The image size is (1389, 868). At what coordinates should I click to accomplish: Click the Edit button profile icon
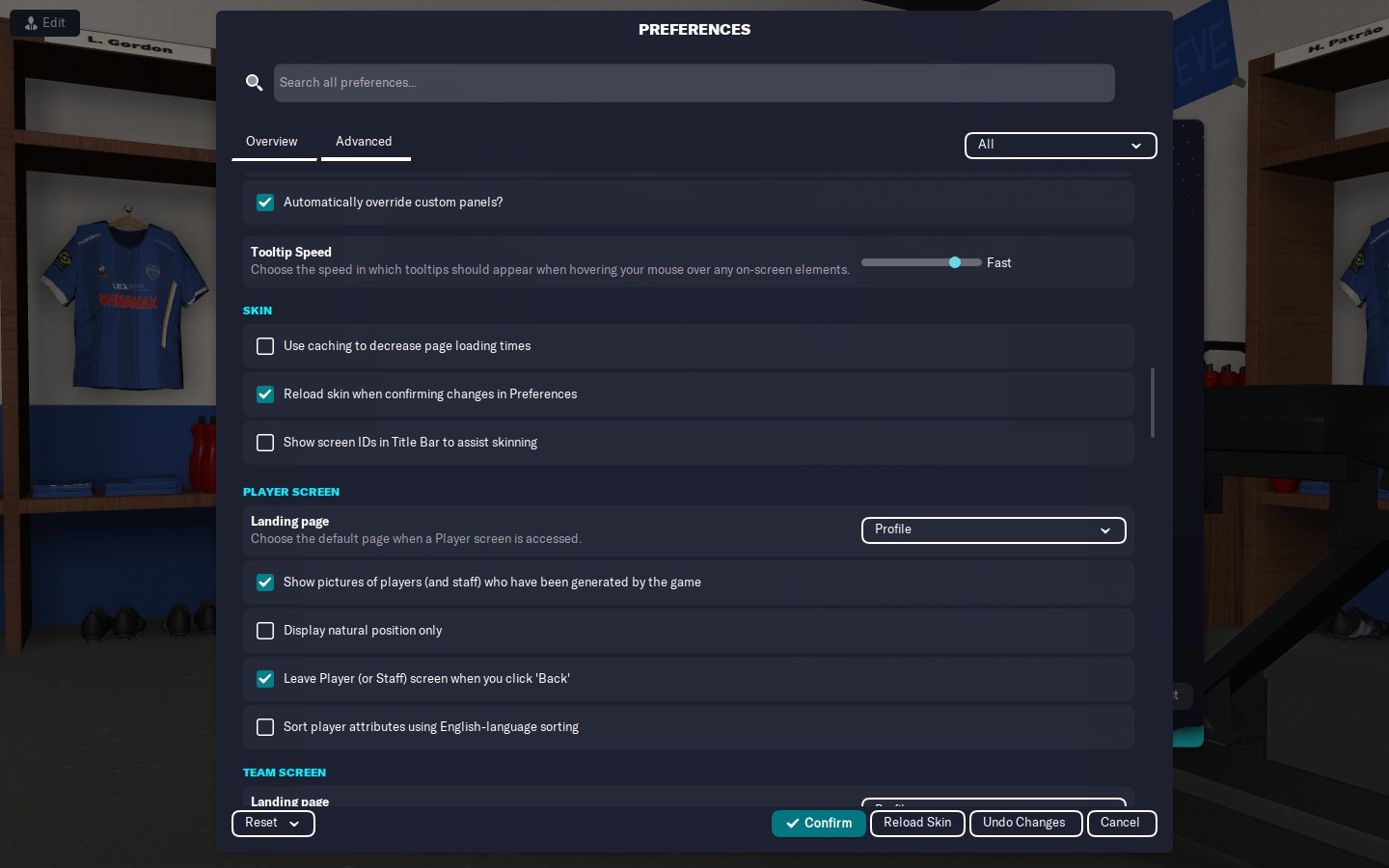point(31,23)
